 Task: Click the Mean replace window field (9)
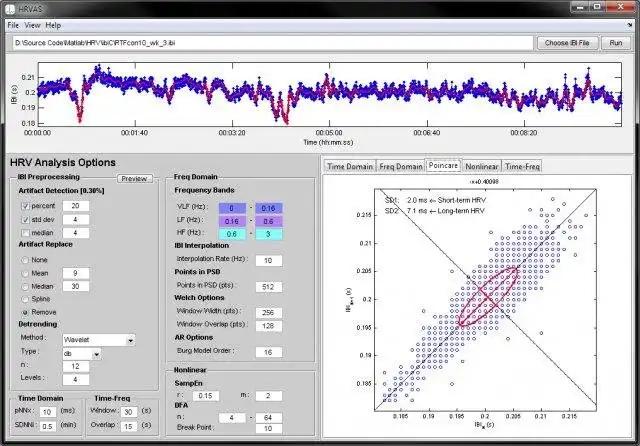pos(76,273)
